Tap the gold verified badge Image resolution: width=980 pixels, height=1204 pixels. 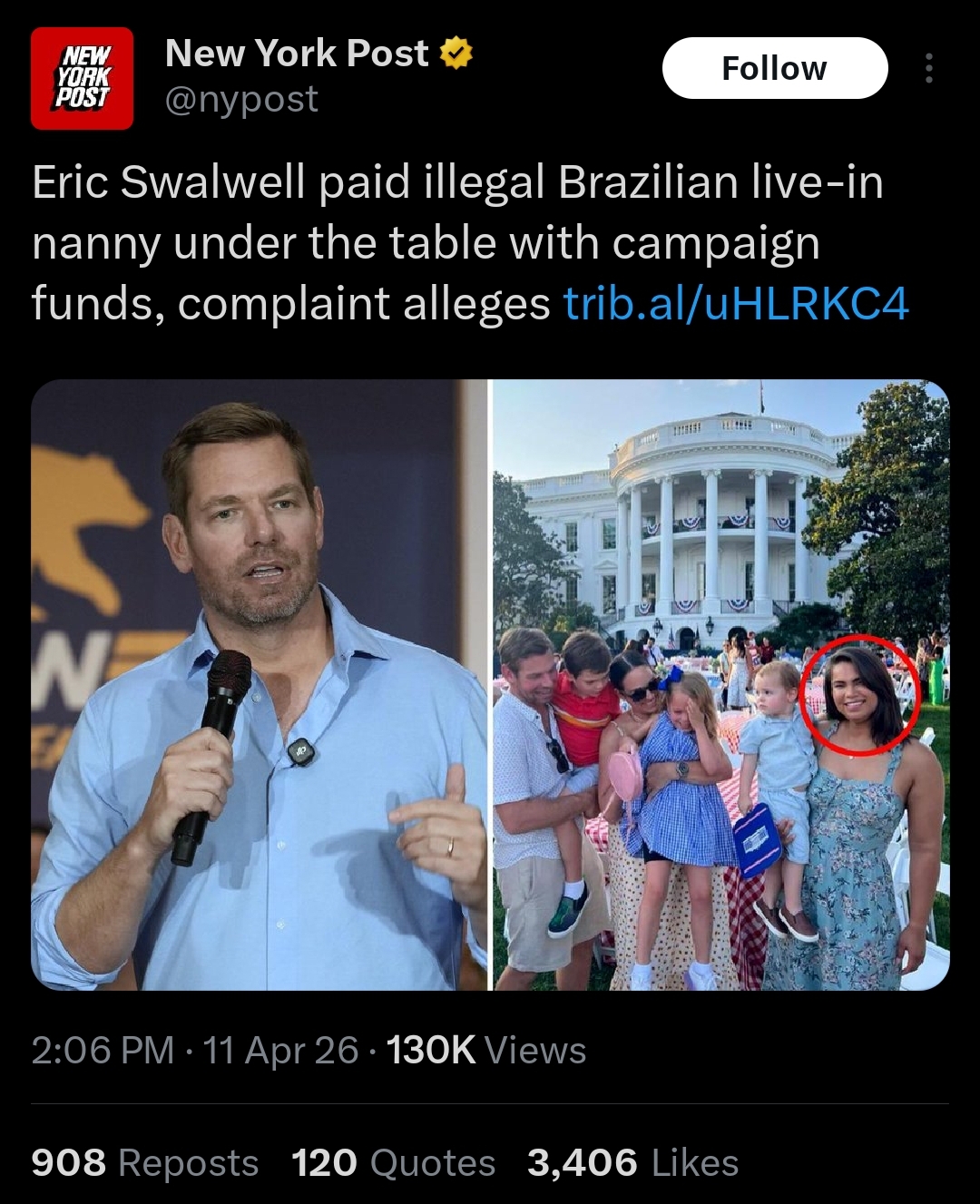tap(456, 54)
